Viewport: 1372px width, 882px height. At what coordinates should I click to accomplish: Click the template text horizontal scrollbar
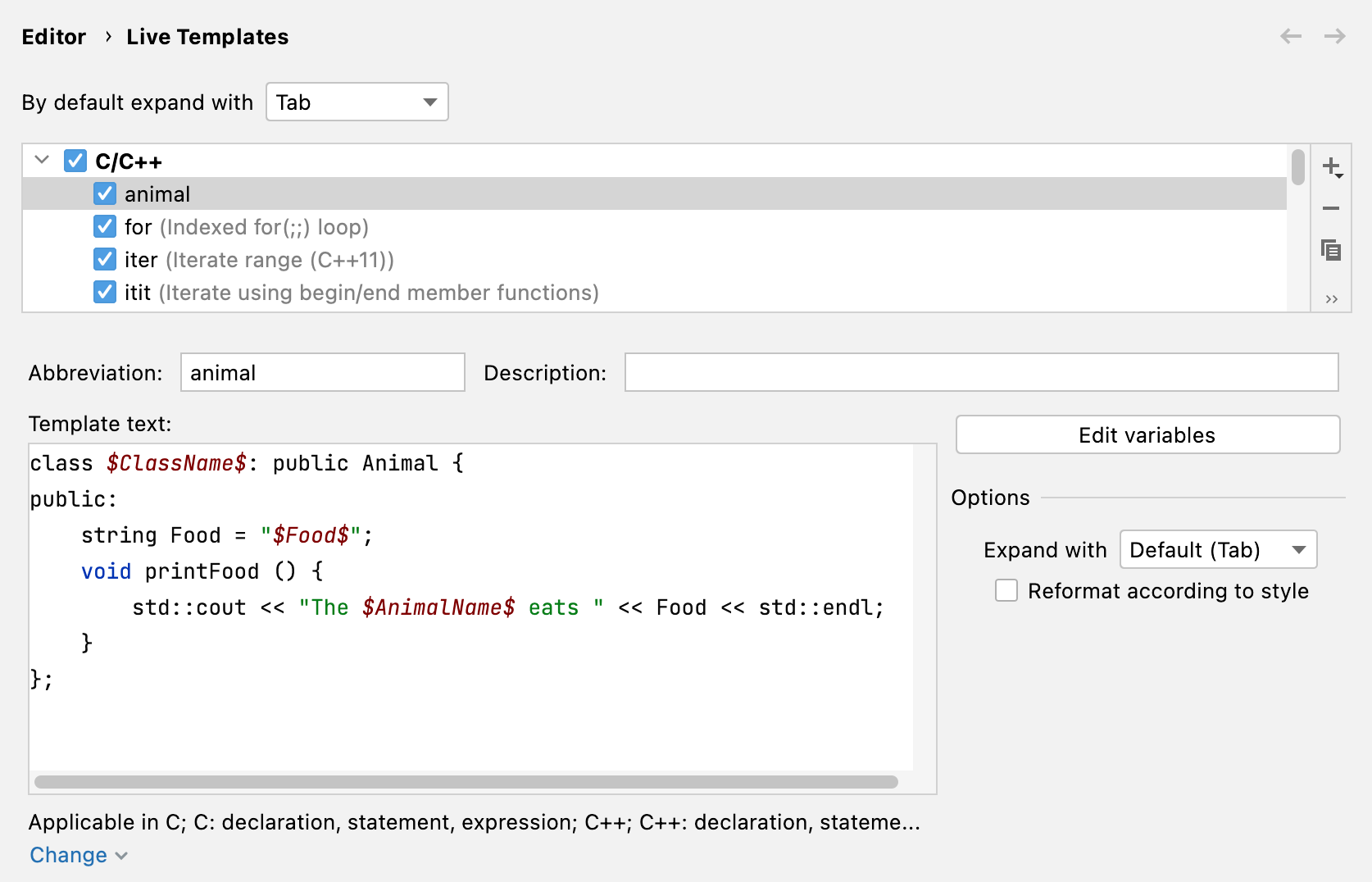466,782
